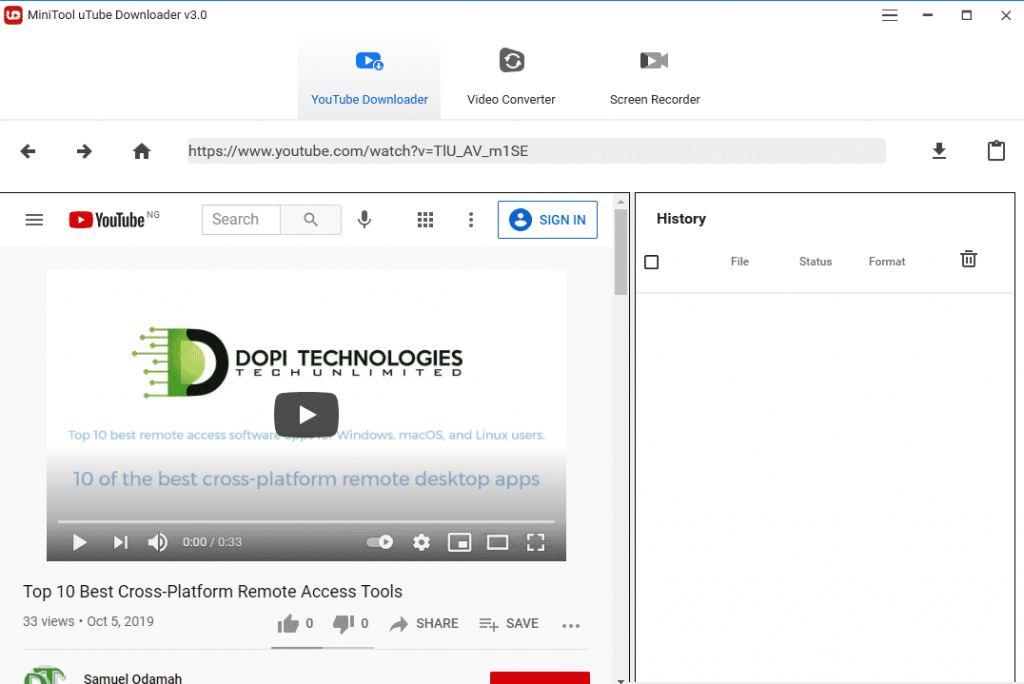
Task: Open the YouTube sidebar guide menu
Action: pos(34,219)
